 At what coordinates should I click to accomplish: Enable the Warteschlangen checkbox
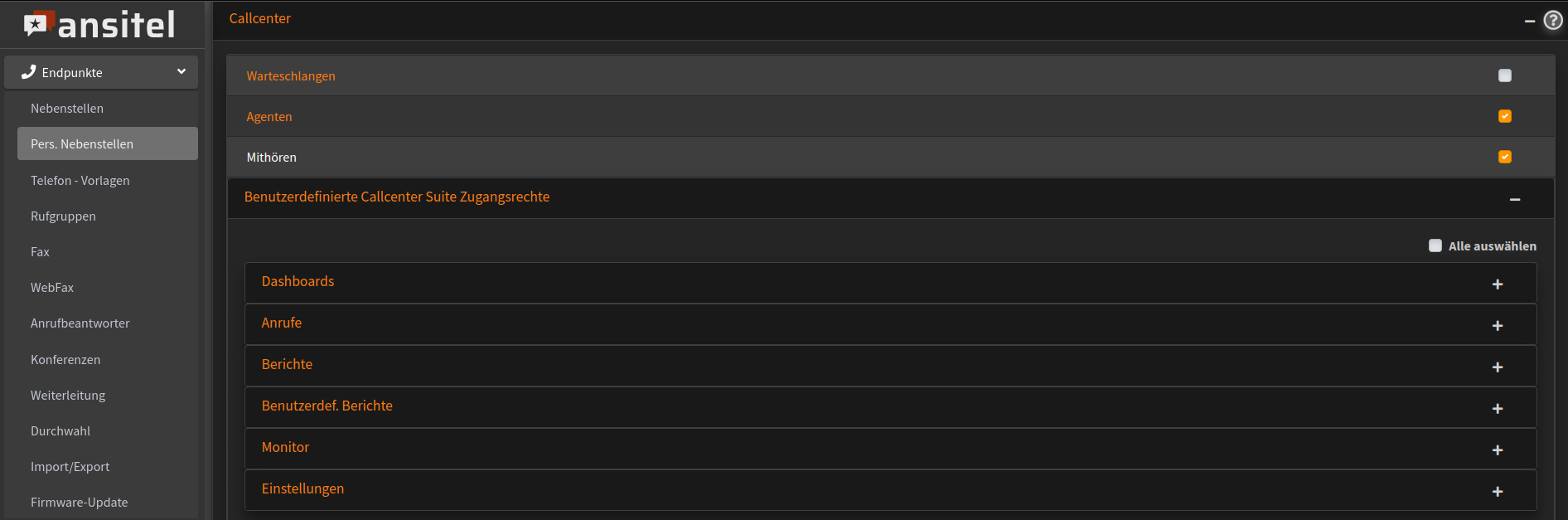tap(1505, 75)
